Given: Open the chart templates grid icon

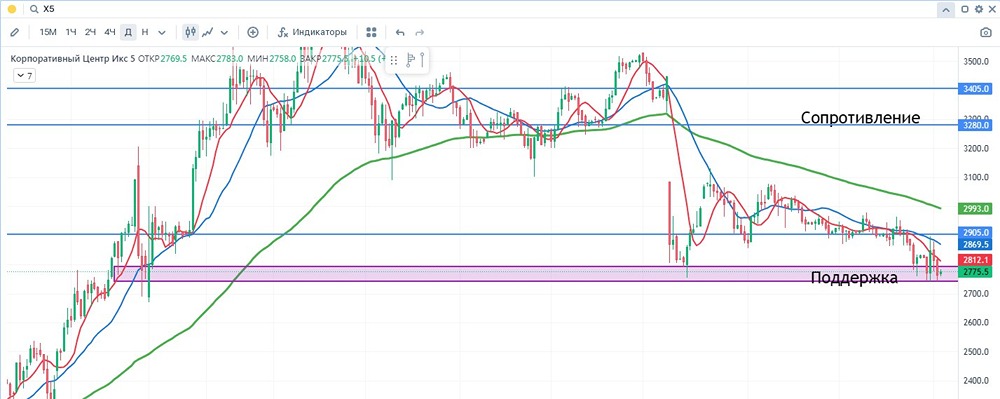Looking at the screenshot, I should click(372, 32).
